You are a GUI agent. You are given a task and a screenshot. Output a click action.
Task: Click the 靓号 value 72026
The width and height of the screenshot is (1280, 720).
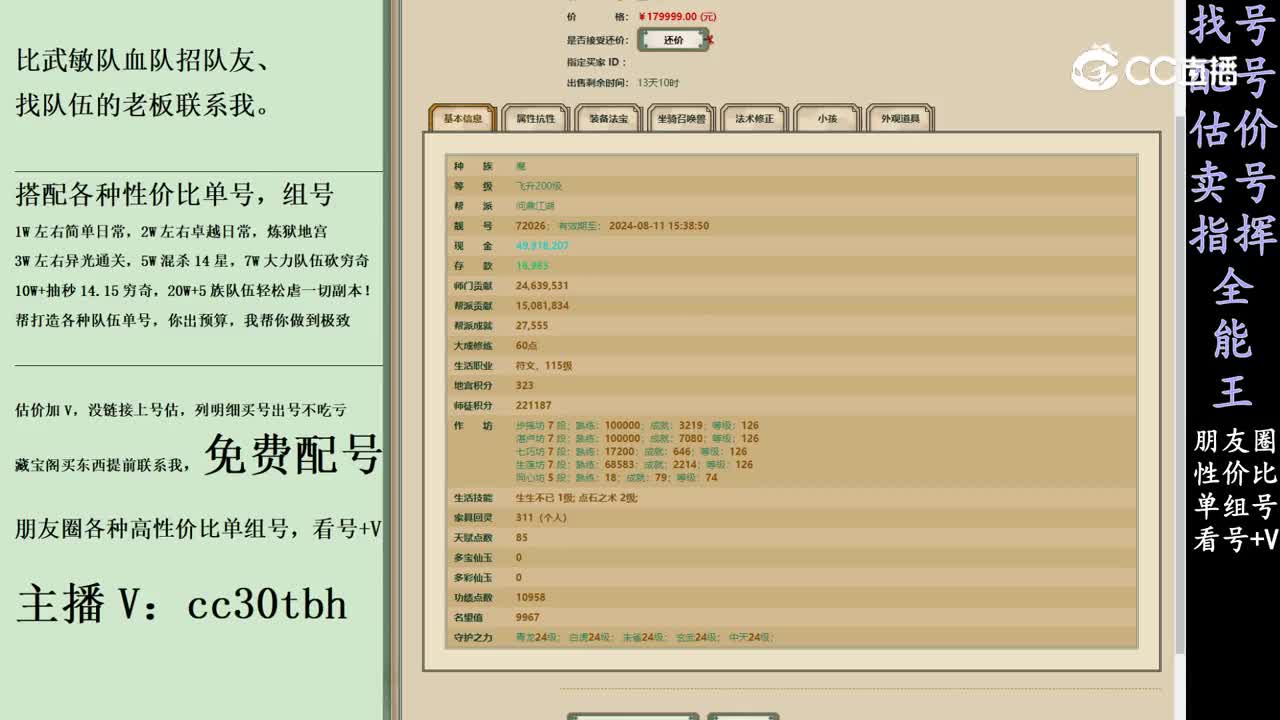click(x=530, y=226)
